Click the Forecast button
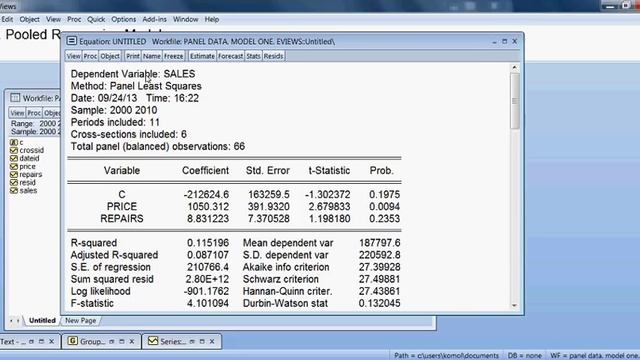The width and height of the screenshot is (640, 360). point(230,56)
